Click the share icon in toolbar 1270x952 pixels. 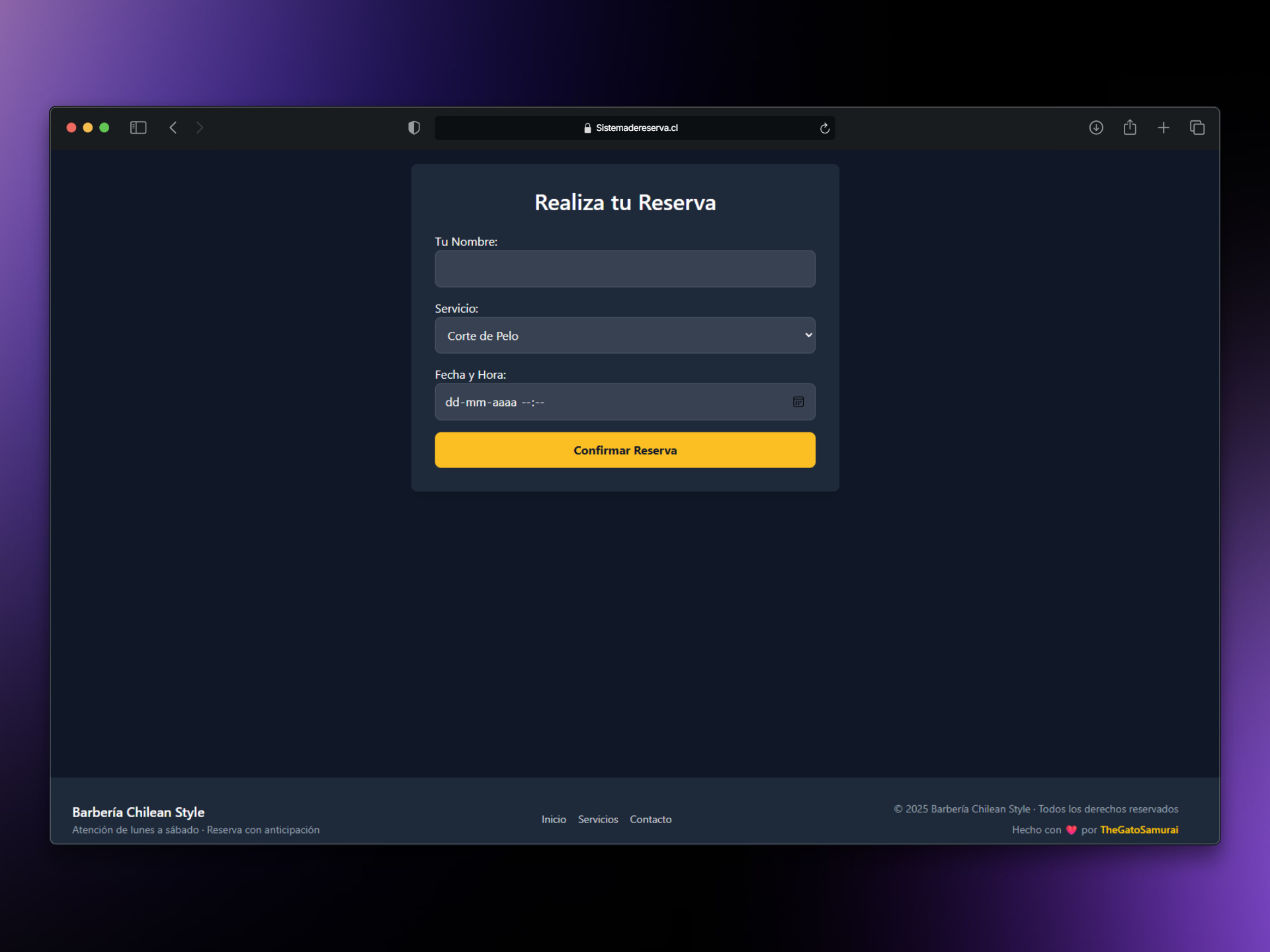1130,128
